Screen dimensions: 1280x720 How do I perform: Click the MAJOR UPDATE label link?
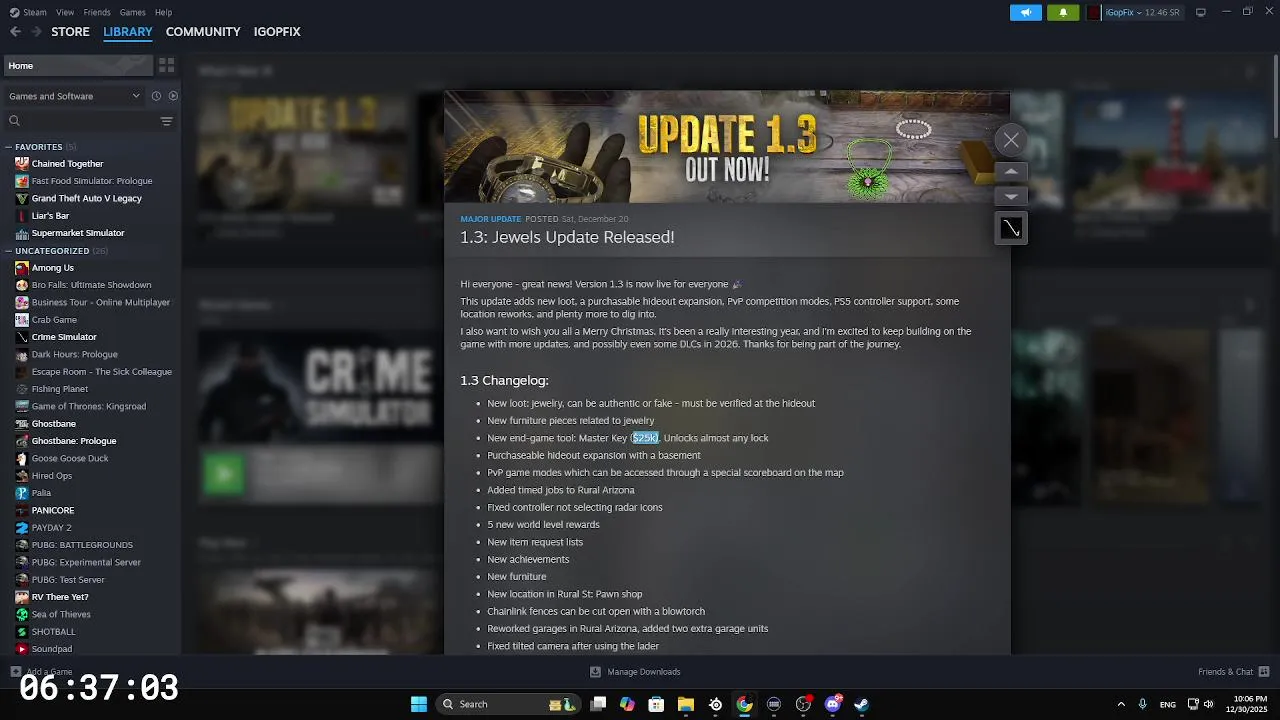coord(491,219)
